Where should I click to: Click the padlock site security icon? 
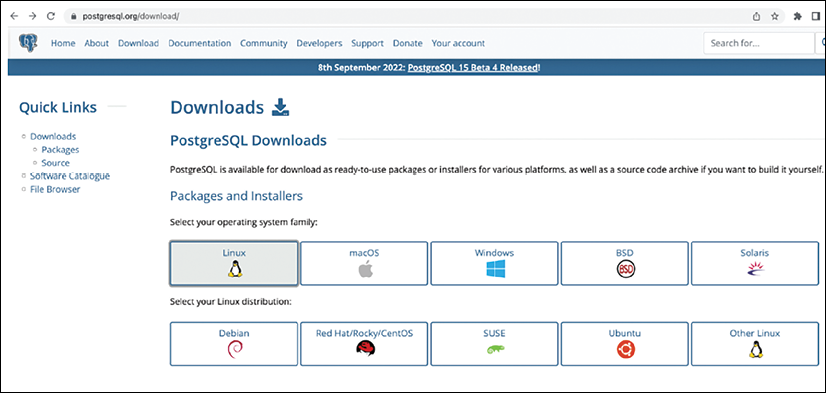click(x=74, y=16)
